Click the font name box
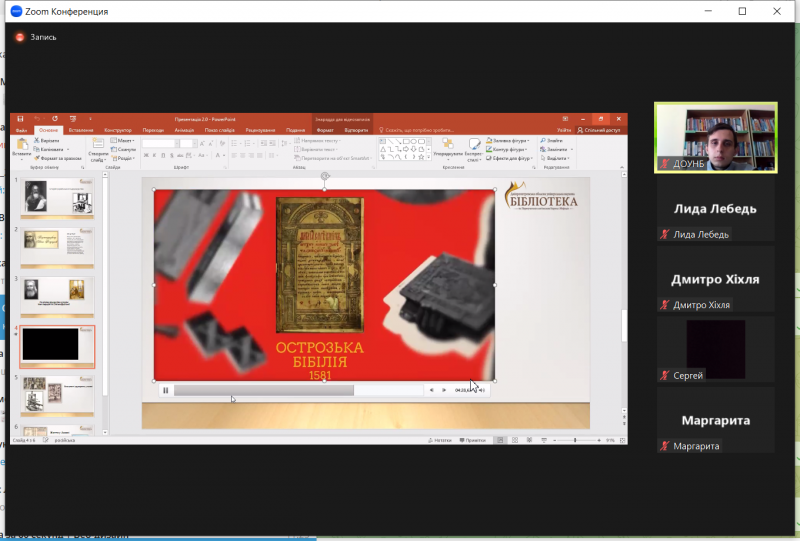This screenshot has width=800, height=541. click(x=159, y=144)
